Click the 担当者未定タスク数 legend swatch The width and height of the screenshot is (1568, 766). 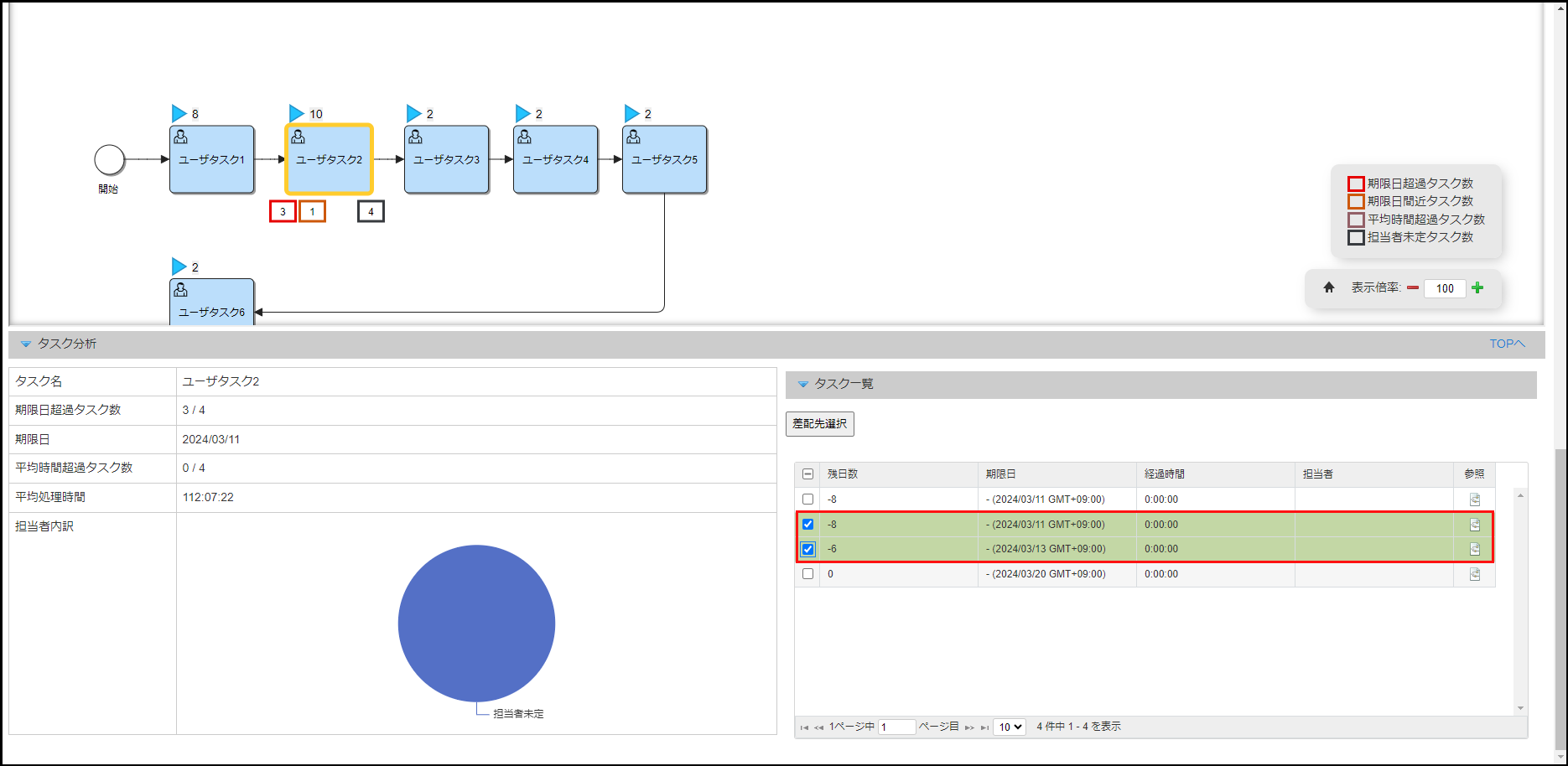tap(1356, 237)
